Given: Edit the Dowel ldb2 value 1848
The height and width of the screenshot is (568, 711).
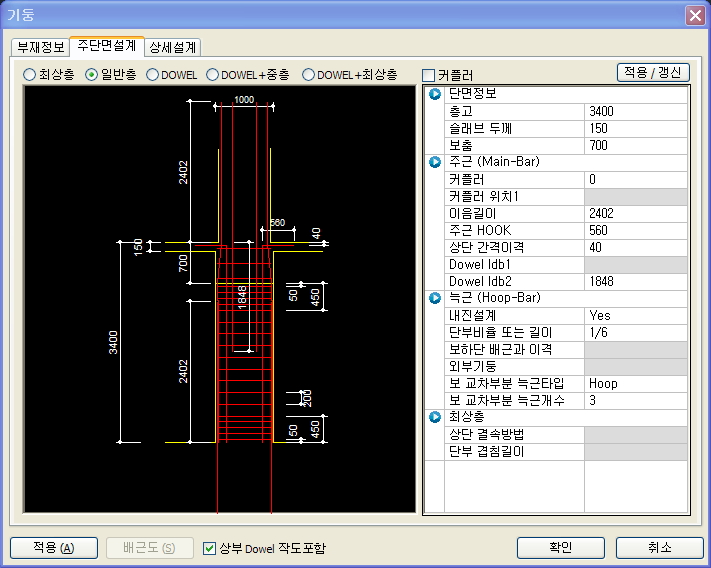Looking at the screenshot, I should pyautogui.click(x=636, y=282).
